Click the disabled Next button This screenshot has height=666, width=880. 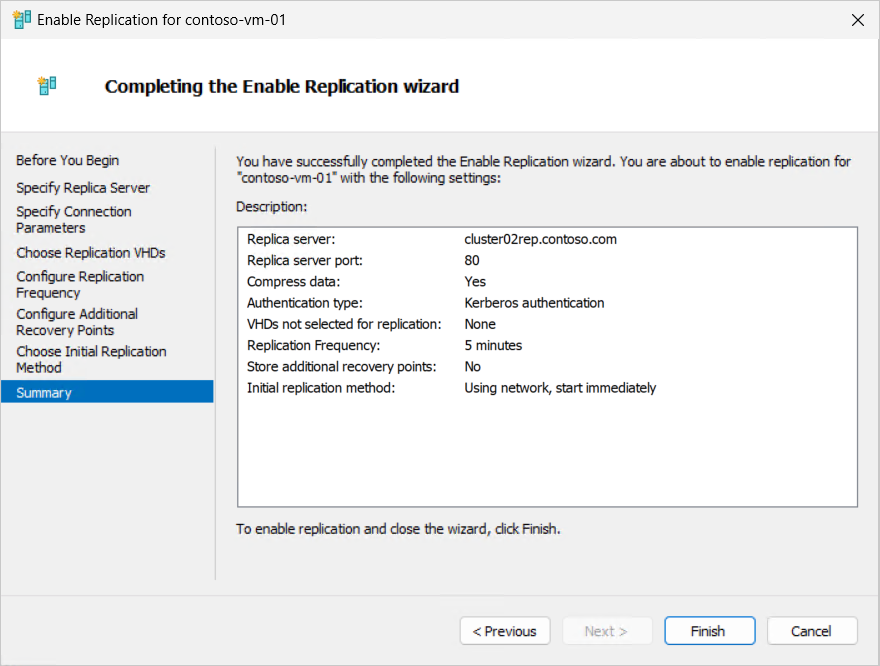click(x=607, y=631)
